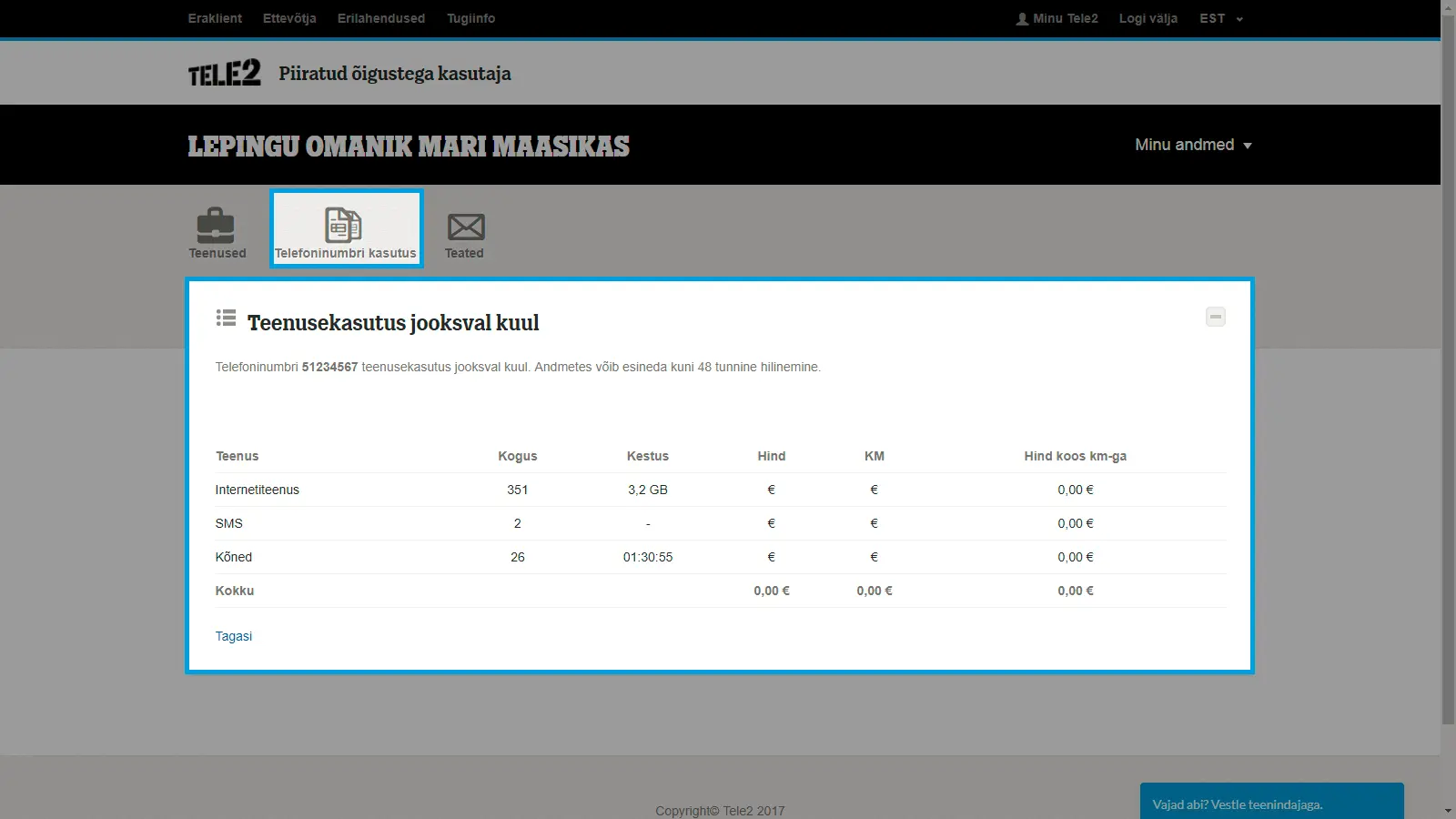Open the Vajad abi chat widget
This screenshot has width=1456, height=819.
[1271, 803]
